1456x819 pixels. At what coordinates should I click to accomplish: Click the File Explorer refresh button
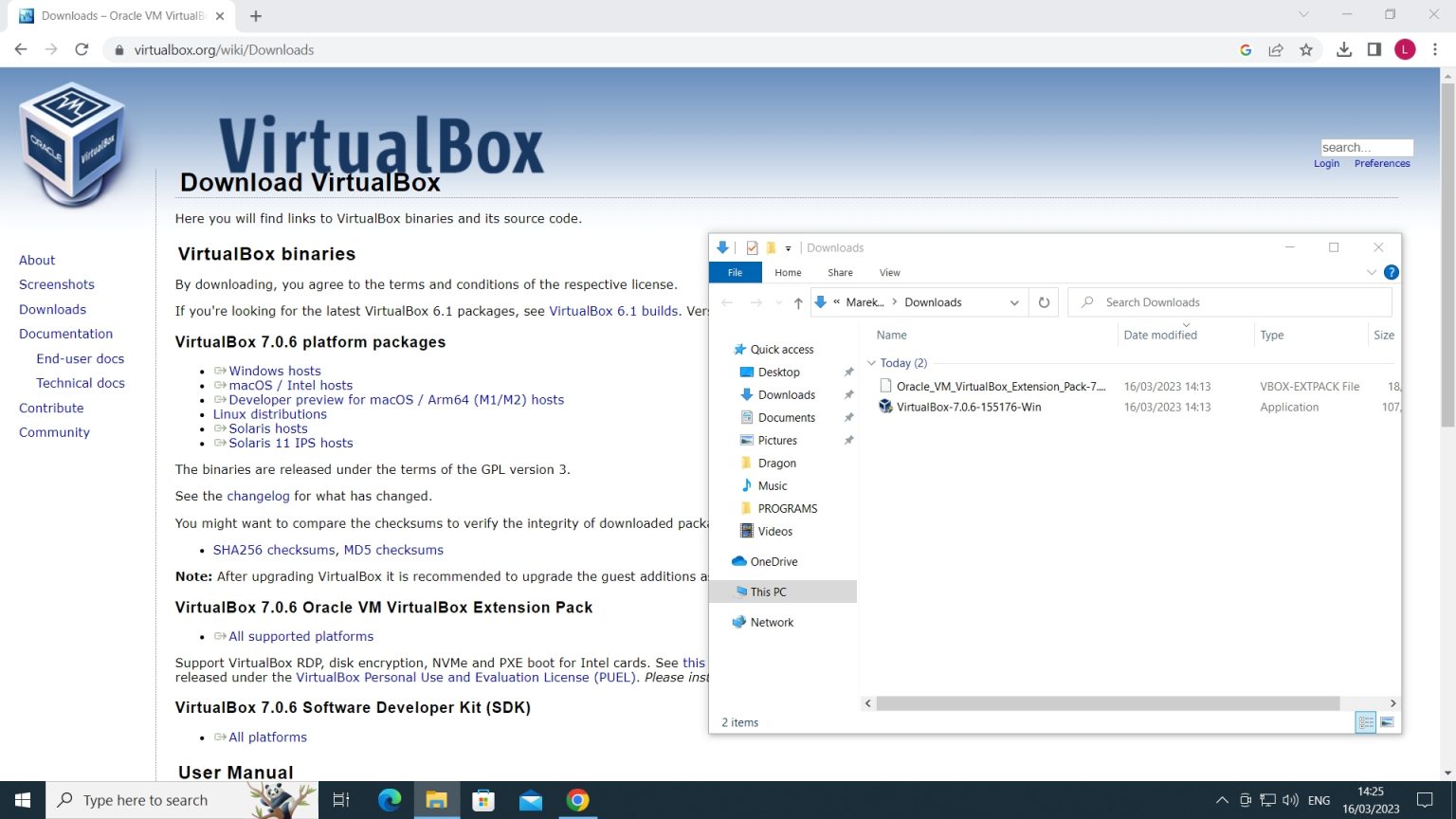tap(1044, 302)
